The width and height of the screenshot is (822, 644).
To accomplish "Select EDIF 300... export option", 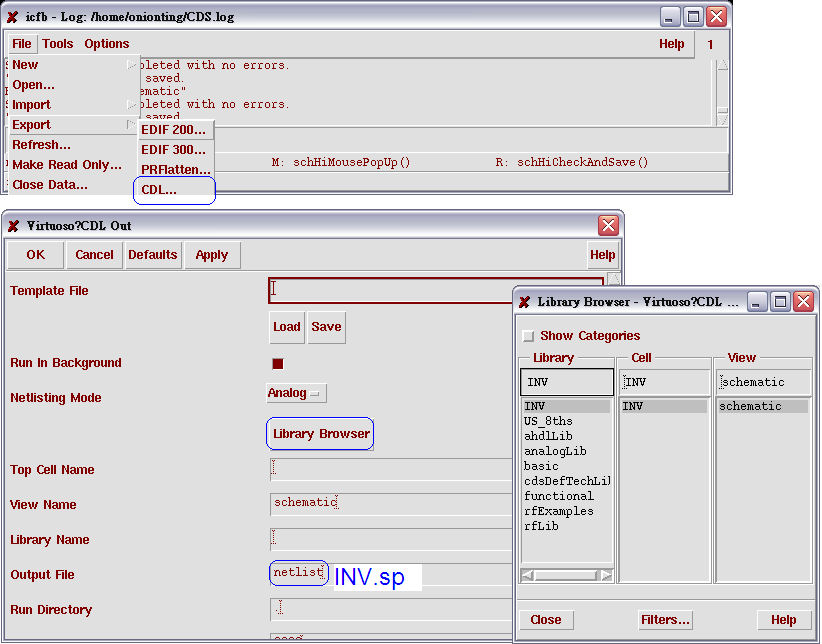I will 176,149.
